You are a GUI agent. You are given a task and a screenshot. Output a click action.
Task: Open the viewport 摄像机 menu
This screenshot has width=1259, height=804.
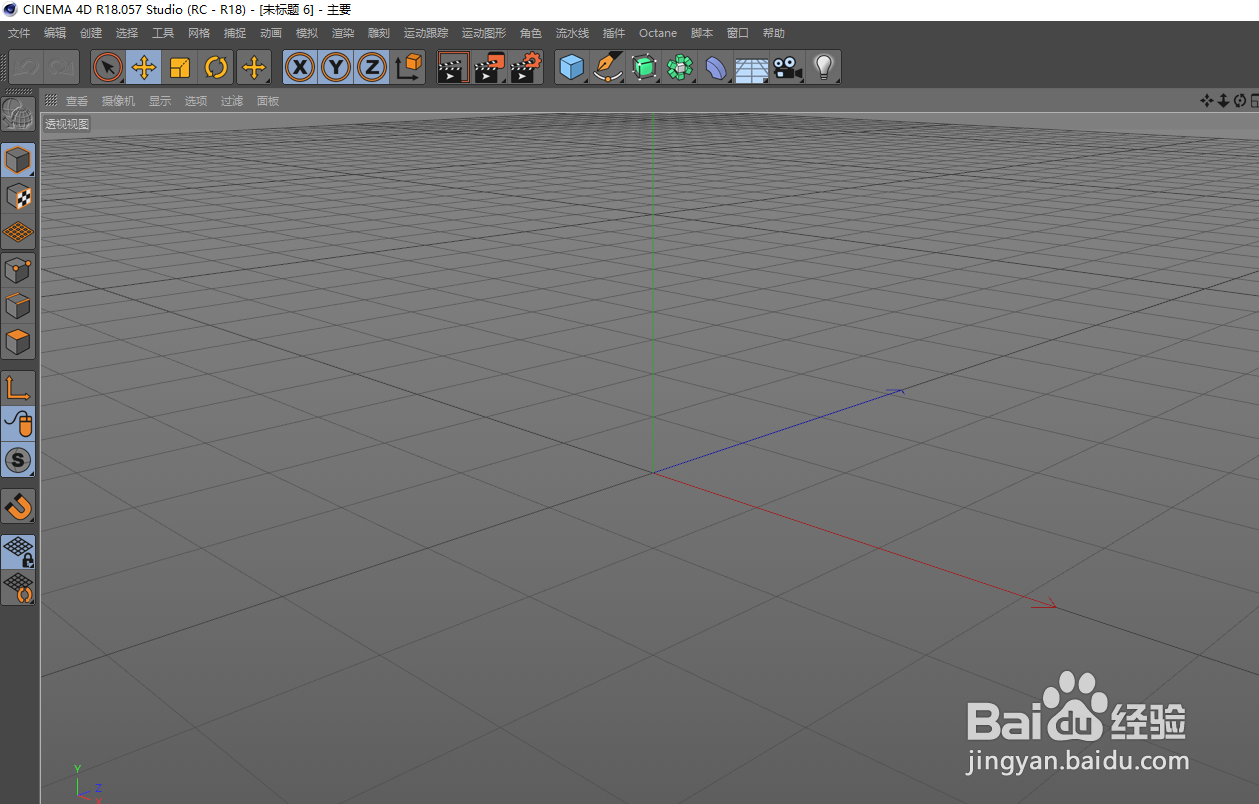pyautogui.click(x=118, y=101)
